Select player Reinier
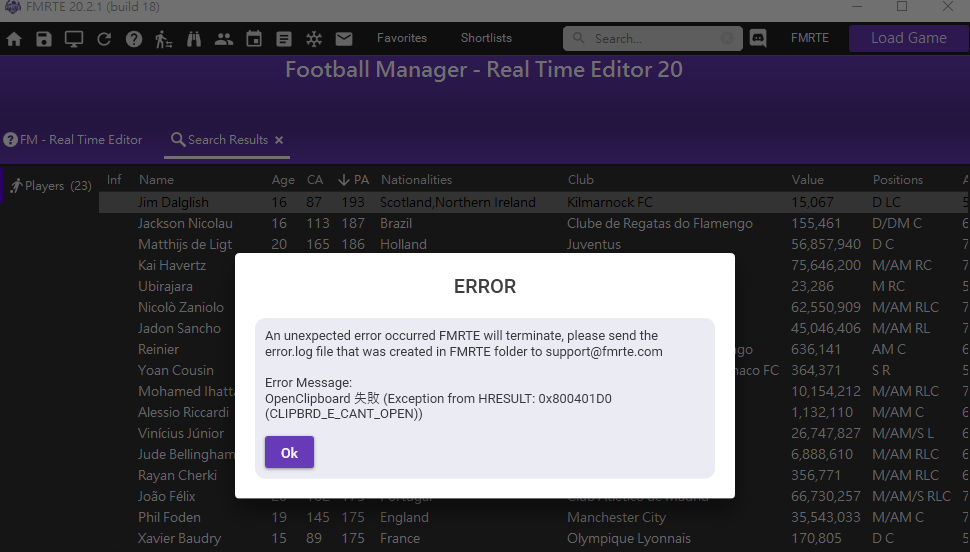The image size is (970, 552). click(x=158, y=350)
